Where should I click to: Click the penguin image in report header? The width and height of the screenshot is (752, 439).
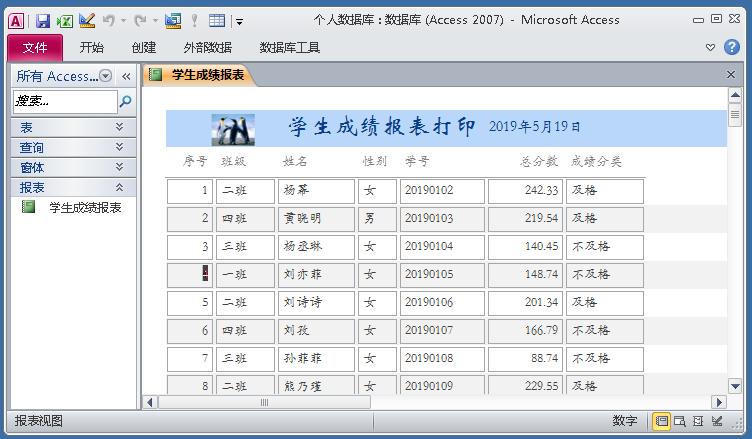coord(233,130)
